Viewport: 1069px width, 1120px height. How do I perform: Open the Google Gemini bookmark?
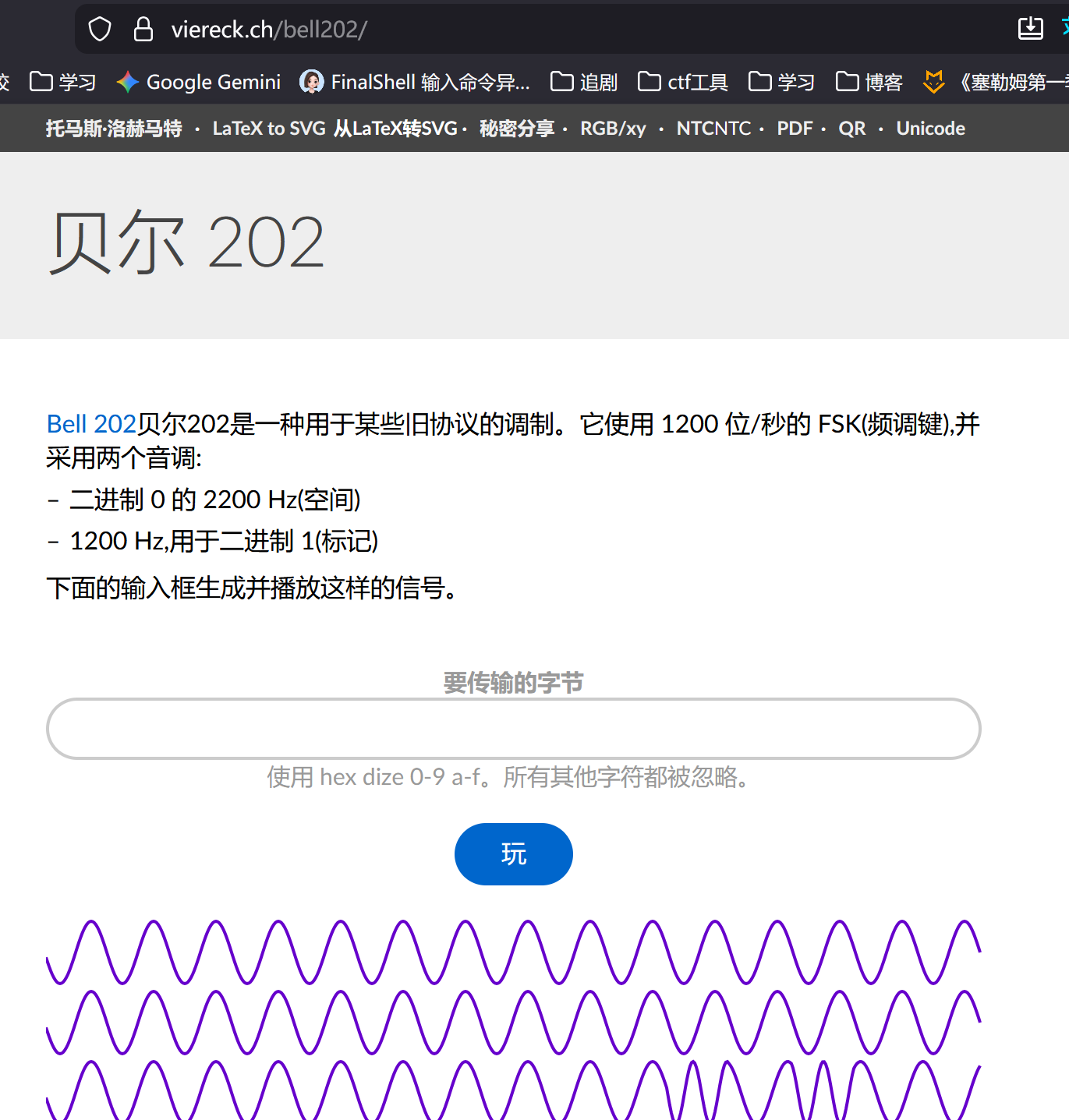198,82
